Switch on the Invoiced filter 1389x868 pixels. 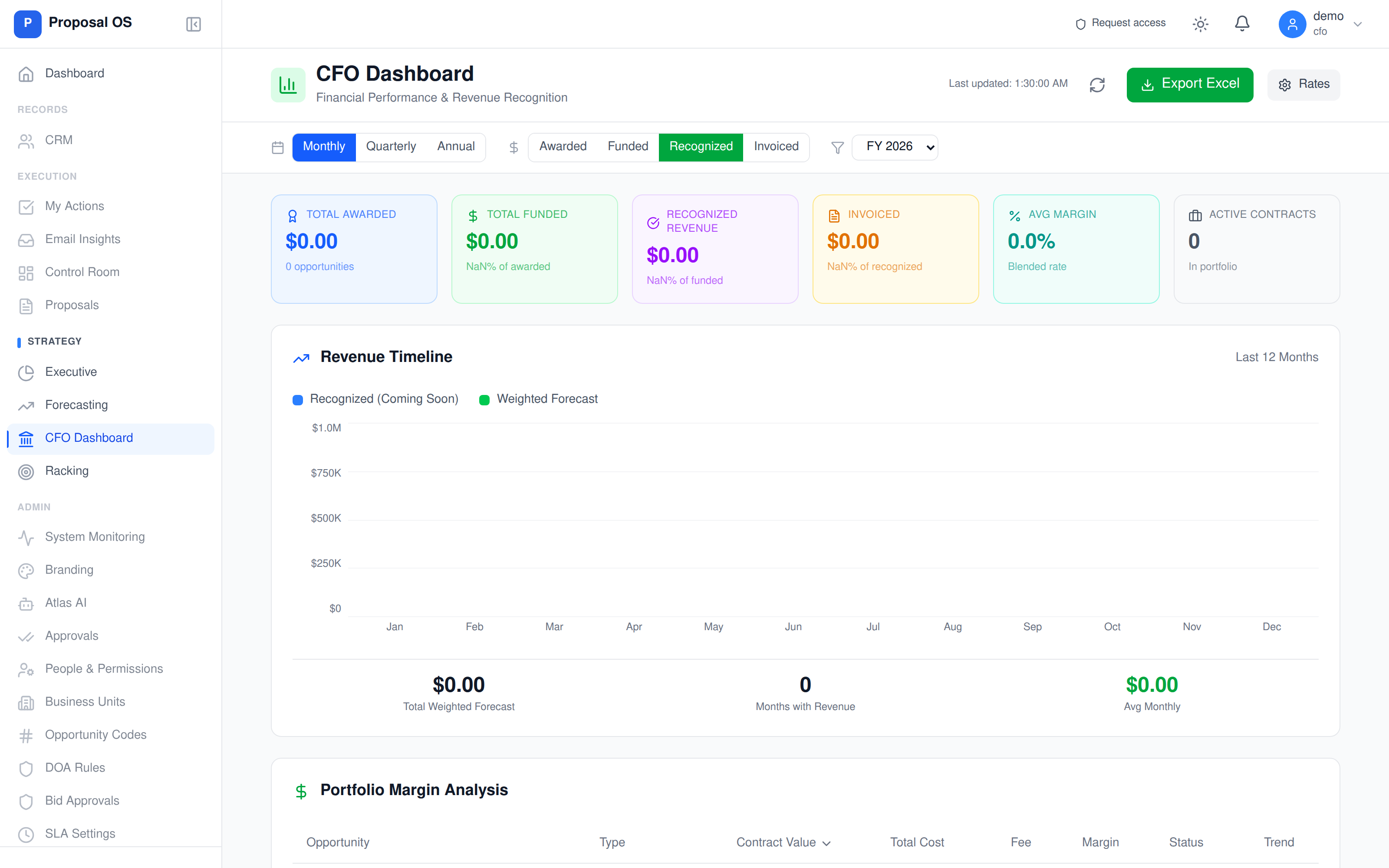(x=776, y=146)
